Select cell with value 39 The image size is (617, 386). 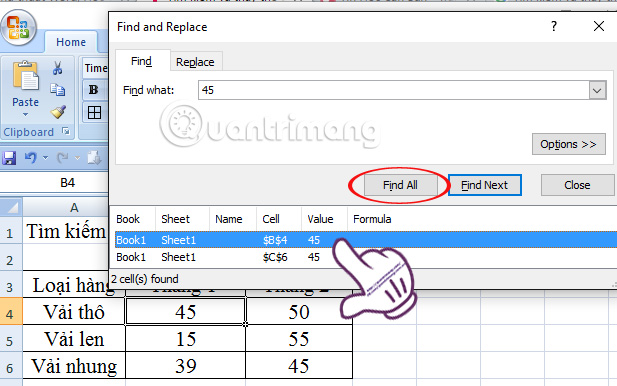pos(185,366)
